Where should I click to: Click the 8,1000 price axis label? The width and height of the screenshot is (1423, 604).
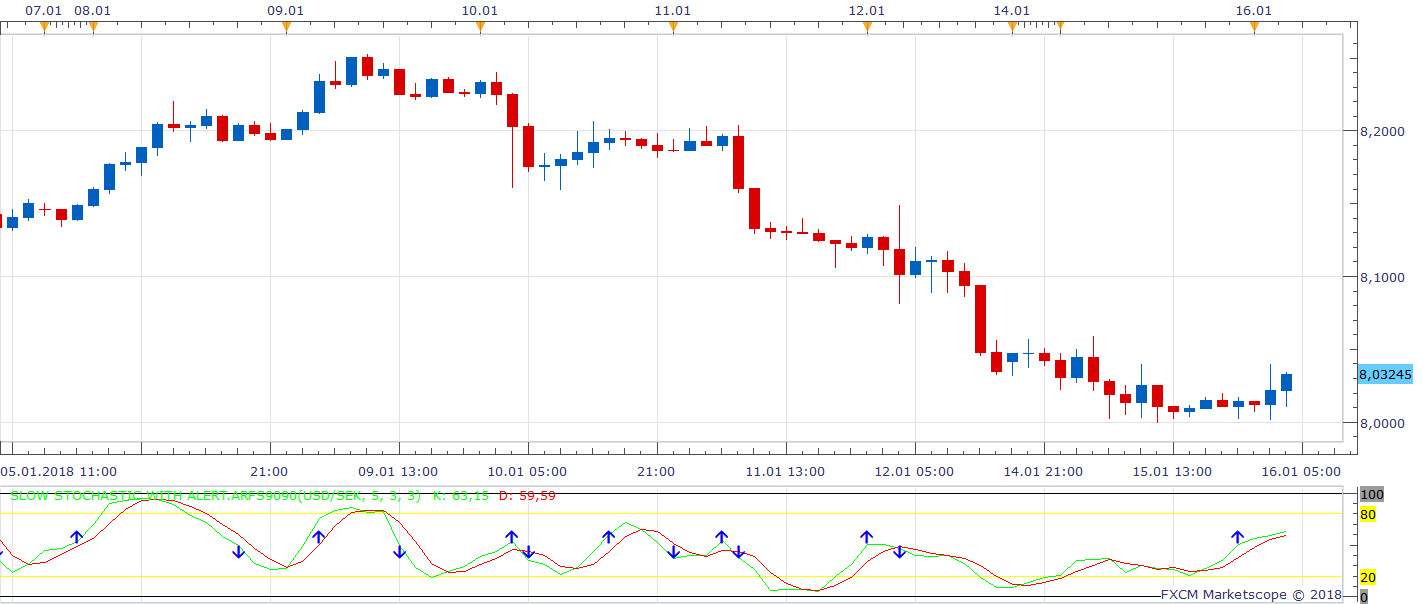(1381, 277)
